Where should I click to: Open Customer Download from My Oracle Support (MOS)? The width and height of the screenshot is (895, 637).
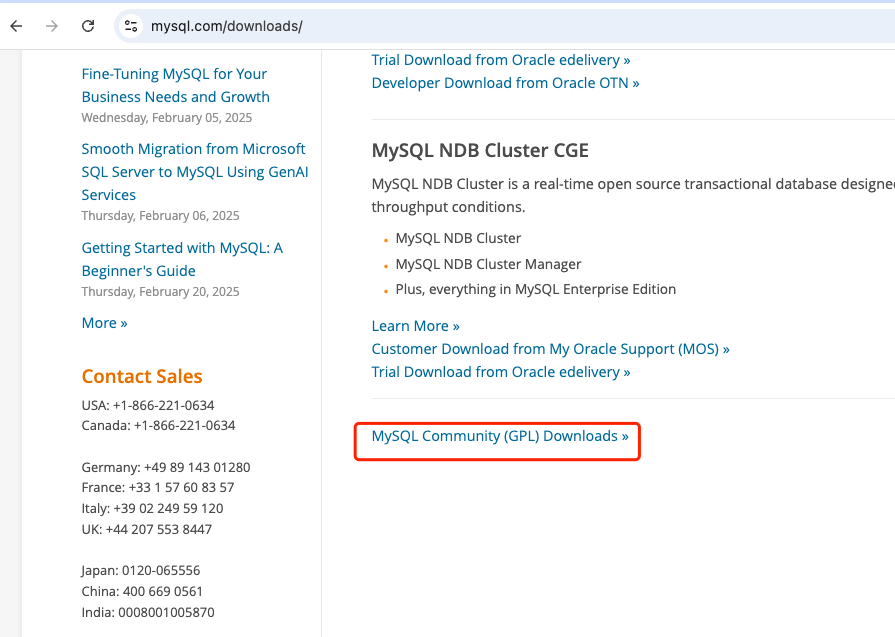pos(550,349)
